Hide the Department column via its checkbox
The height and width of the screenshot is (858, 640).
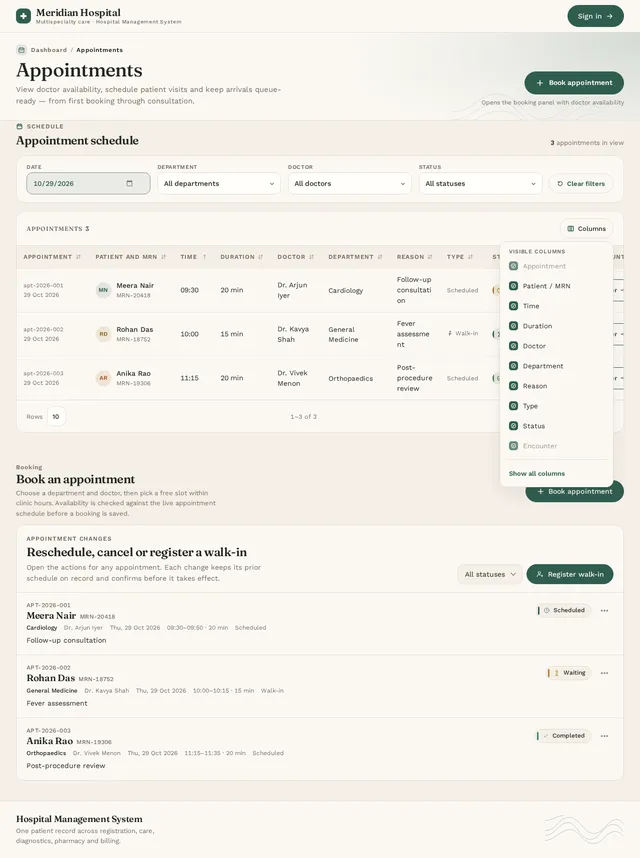click(x=514, y=366)
